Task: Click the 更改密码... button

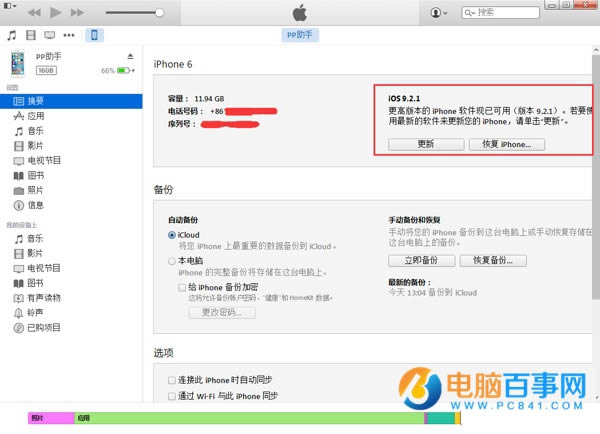Action: (222, 313)
